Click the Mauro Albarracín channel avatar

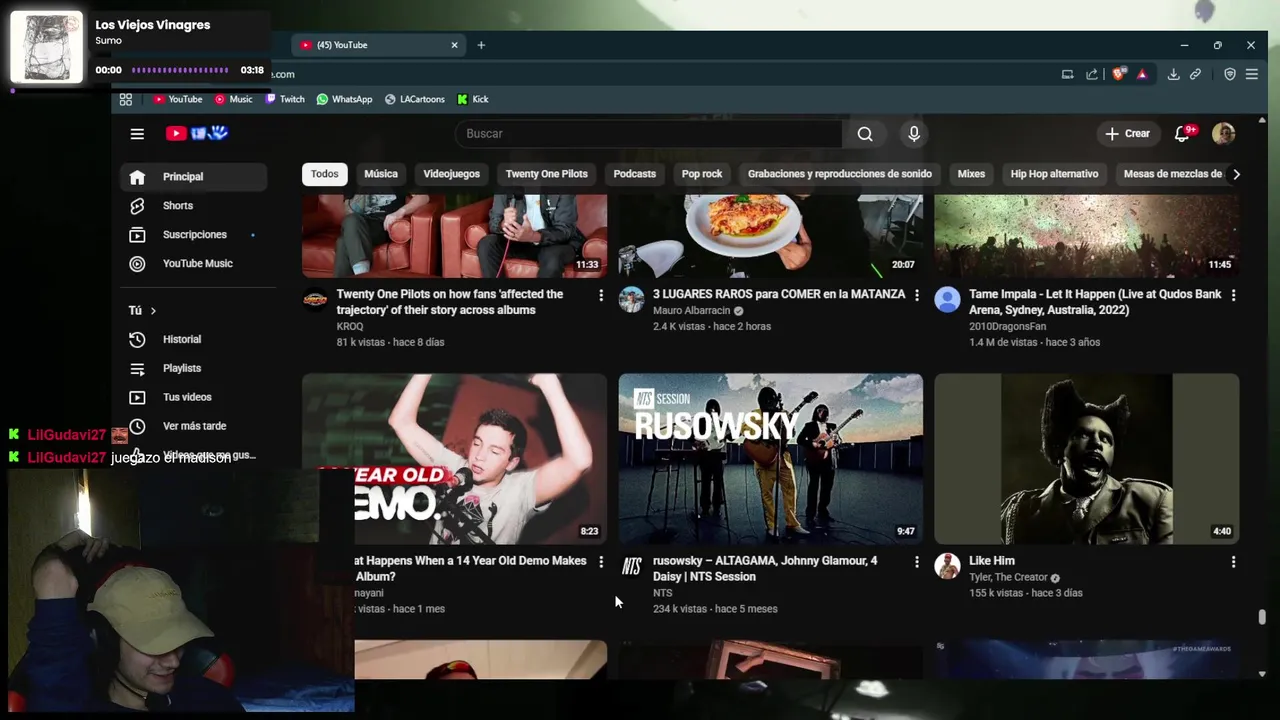[631, 299]
